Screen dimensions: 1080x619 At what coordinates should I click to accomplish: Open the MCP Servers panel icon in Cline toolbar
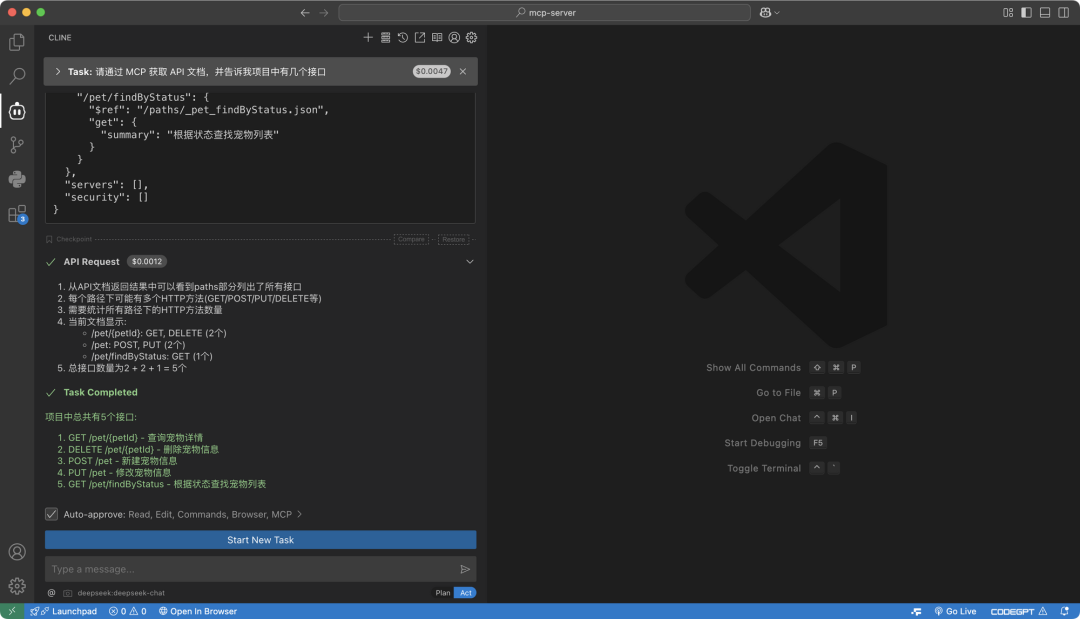point(385,37)
